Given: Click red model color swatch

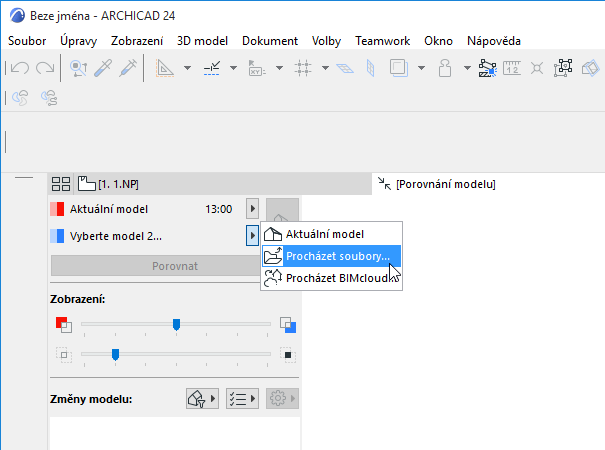Looking at the screenshot, I should (x=57, y=209).
